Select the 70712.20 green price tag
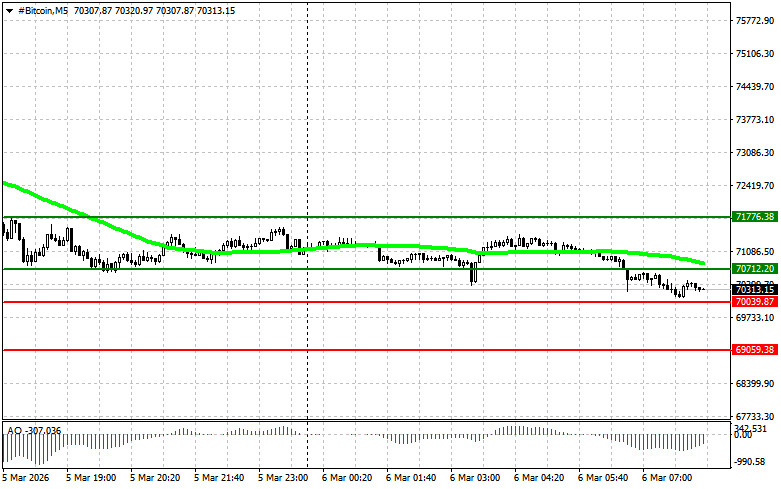This screenshot has width=781, height=489. click(755, 269)
